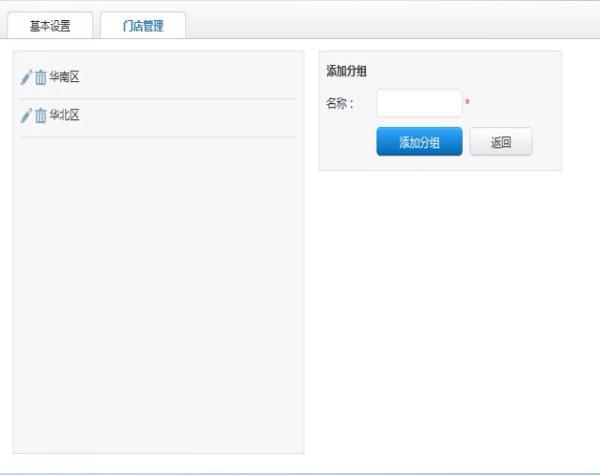Viewport: 600px width, 475px height.
Task: Click the 返回 button
Action: [501, 142]
